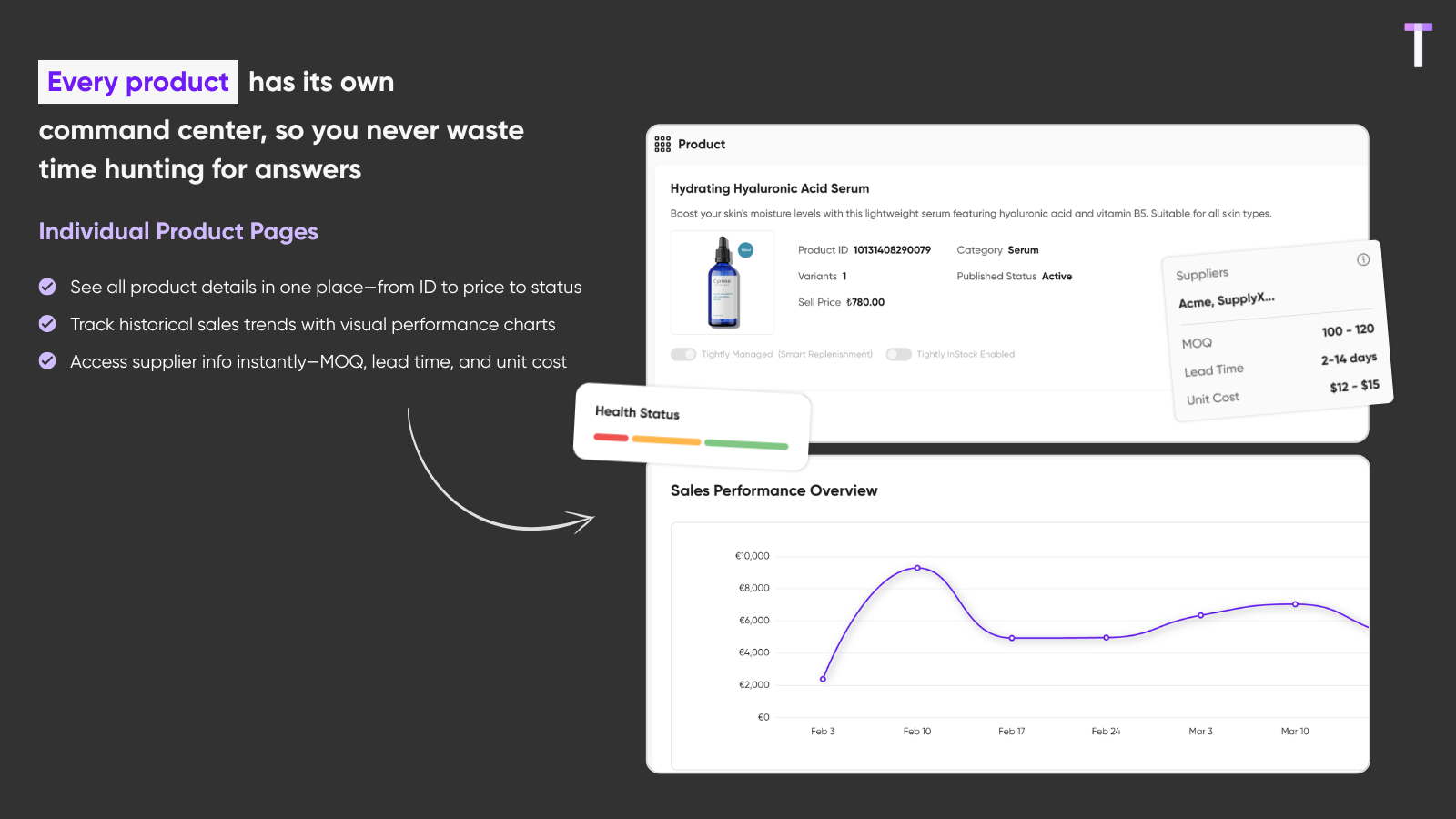The width and height of the screenshot is (1456, 819).
Task: Click checkmark beside 'Access supplier info instantly'
Action: (x=47, y=361)
